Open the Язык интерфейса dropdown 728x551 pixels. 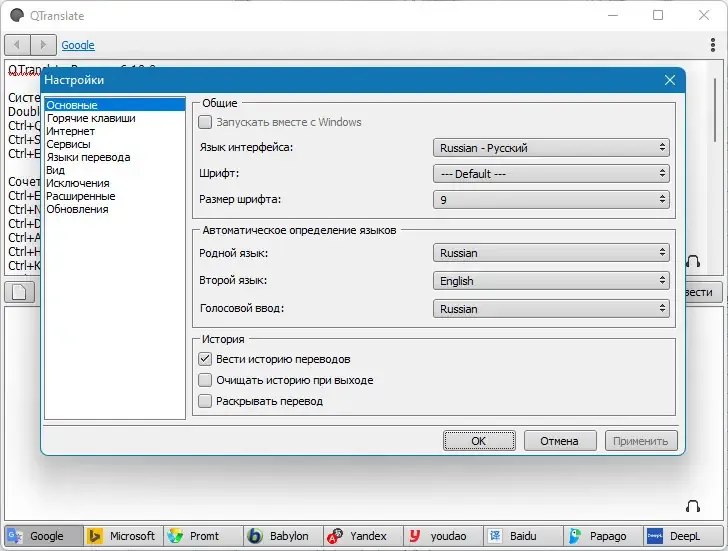(551, 148)
